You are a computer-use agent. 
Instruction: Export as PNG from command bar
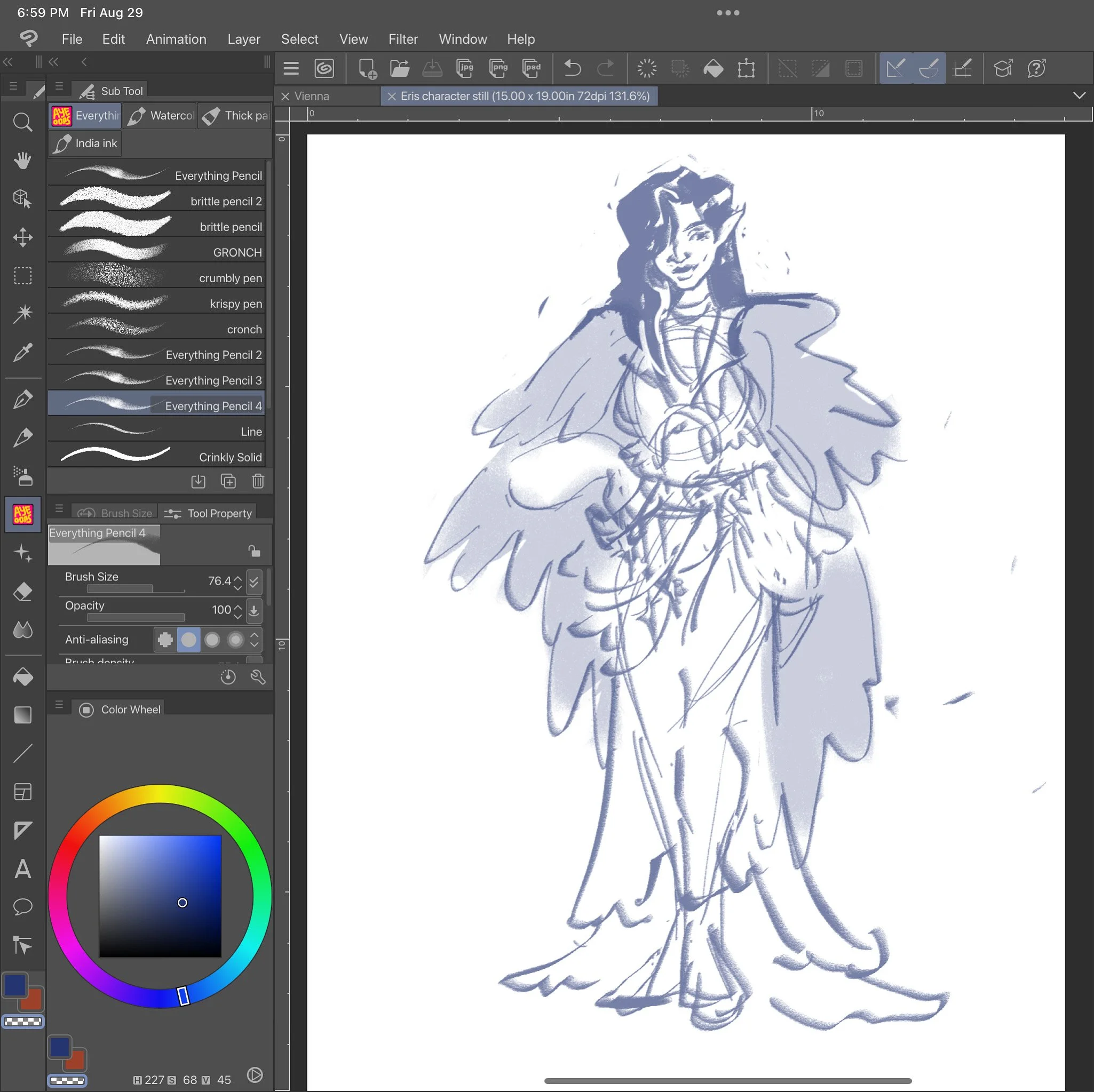click(x=498, y=68)
